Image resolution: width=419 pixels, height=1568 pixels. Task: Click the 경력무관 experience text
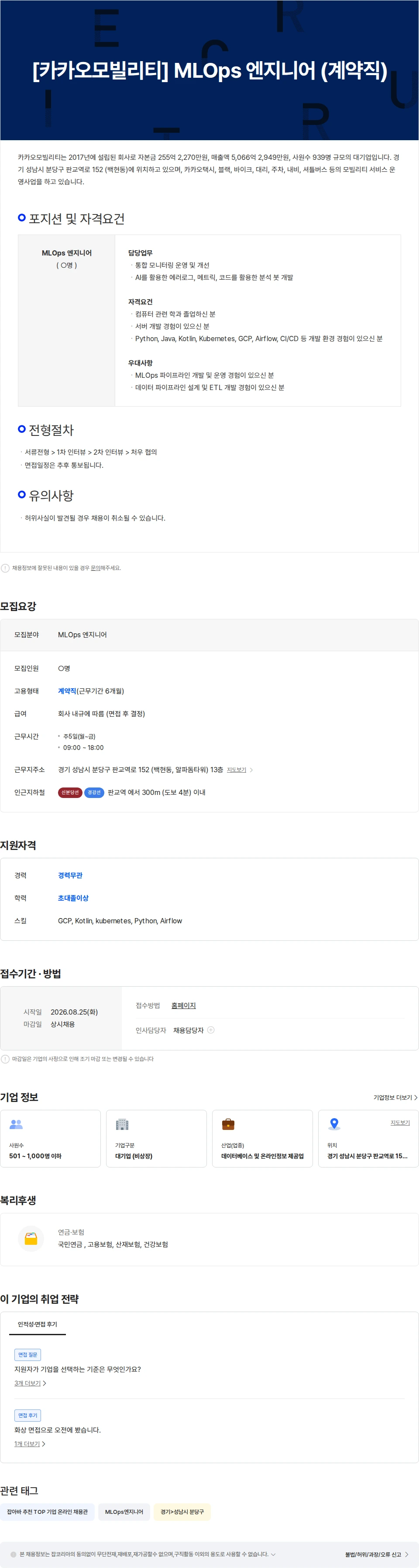click(70, 875)
